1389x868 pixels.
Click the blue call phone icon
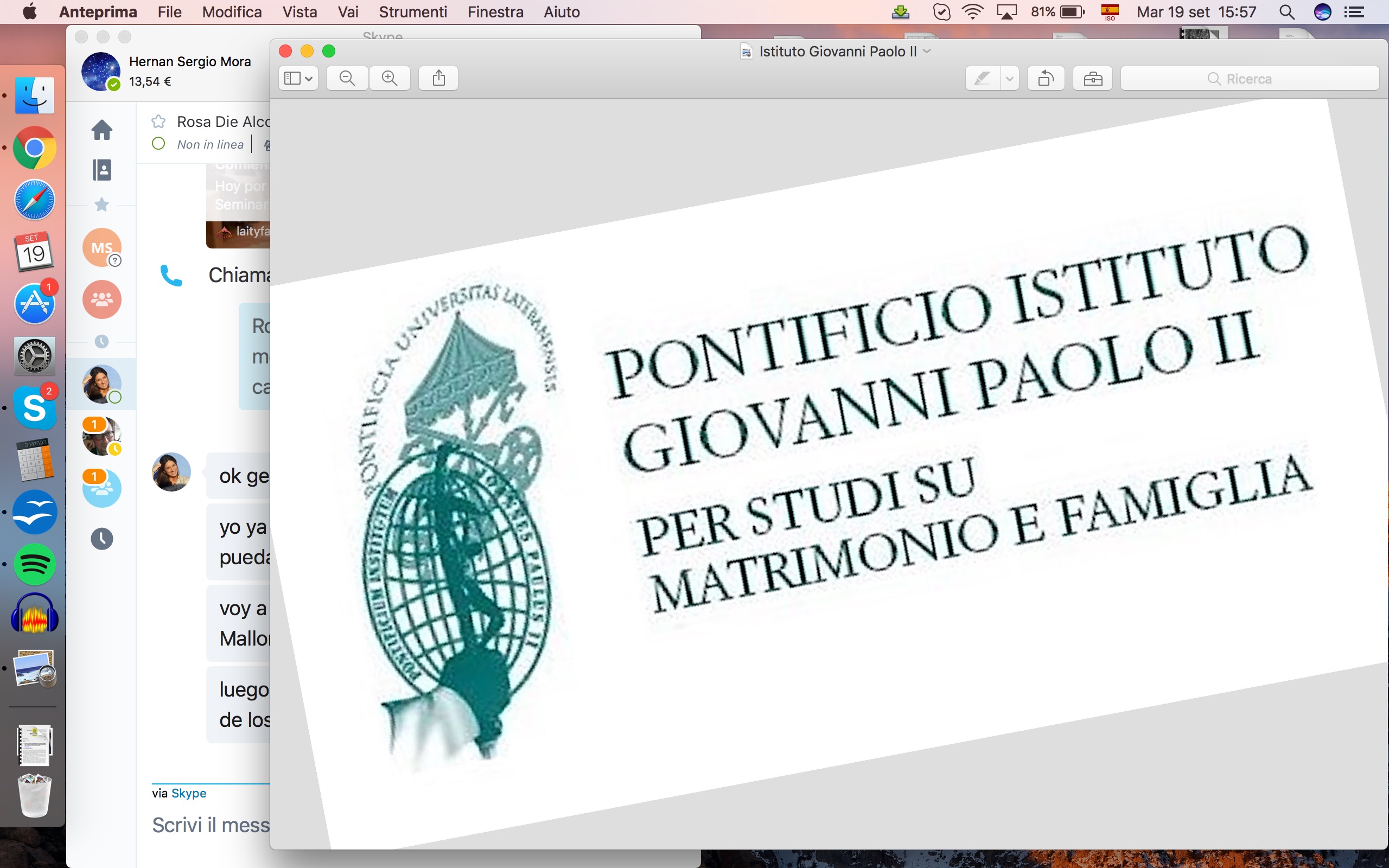tap(171, 276)
